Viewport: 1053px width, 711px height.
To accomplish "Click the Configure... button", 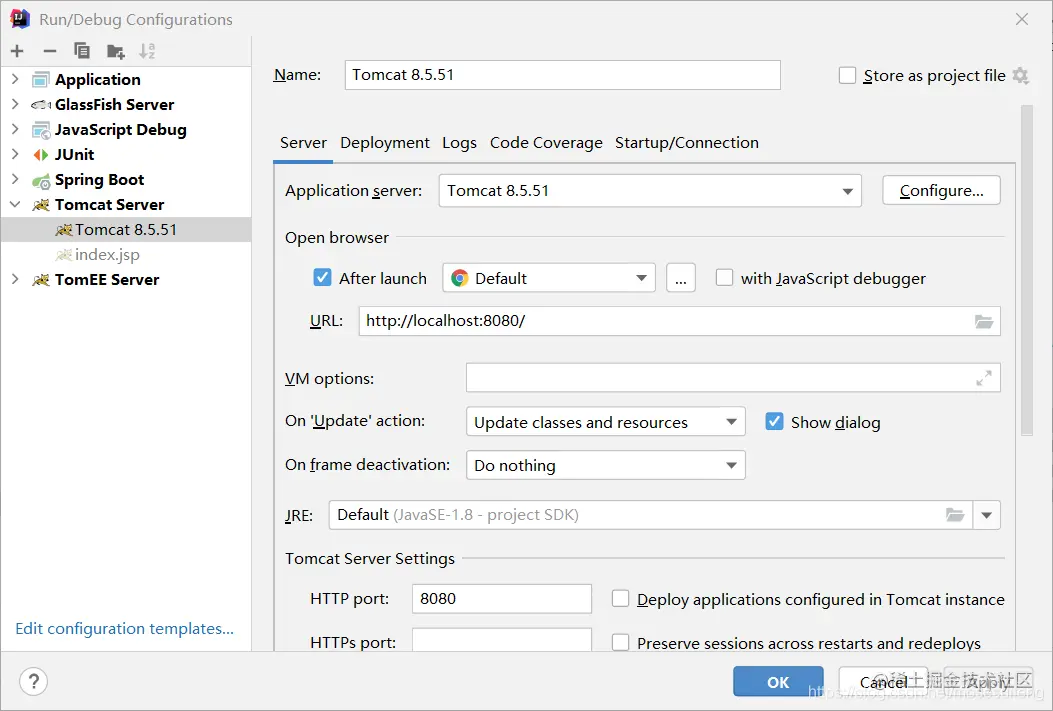I will 941,191.
